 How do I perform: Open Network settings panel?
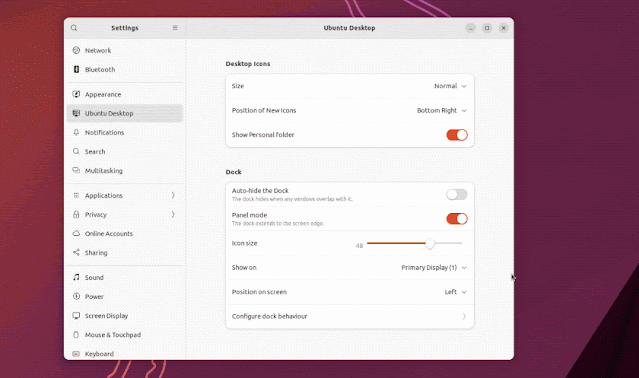tap(125, 50)
